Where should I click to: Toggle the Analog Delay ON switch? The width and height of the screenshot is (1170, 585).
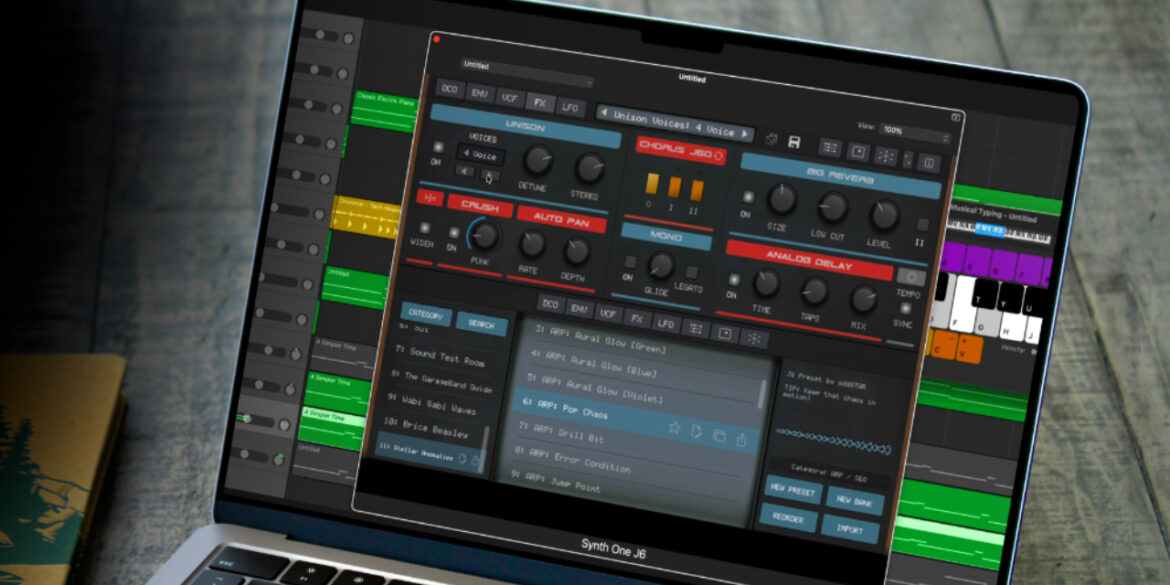click(733, 279)
